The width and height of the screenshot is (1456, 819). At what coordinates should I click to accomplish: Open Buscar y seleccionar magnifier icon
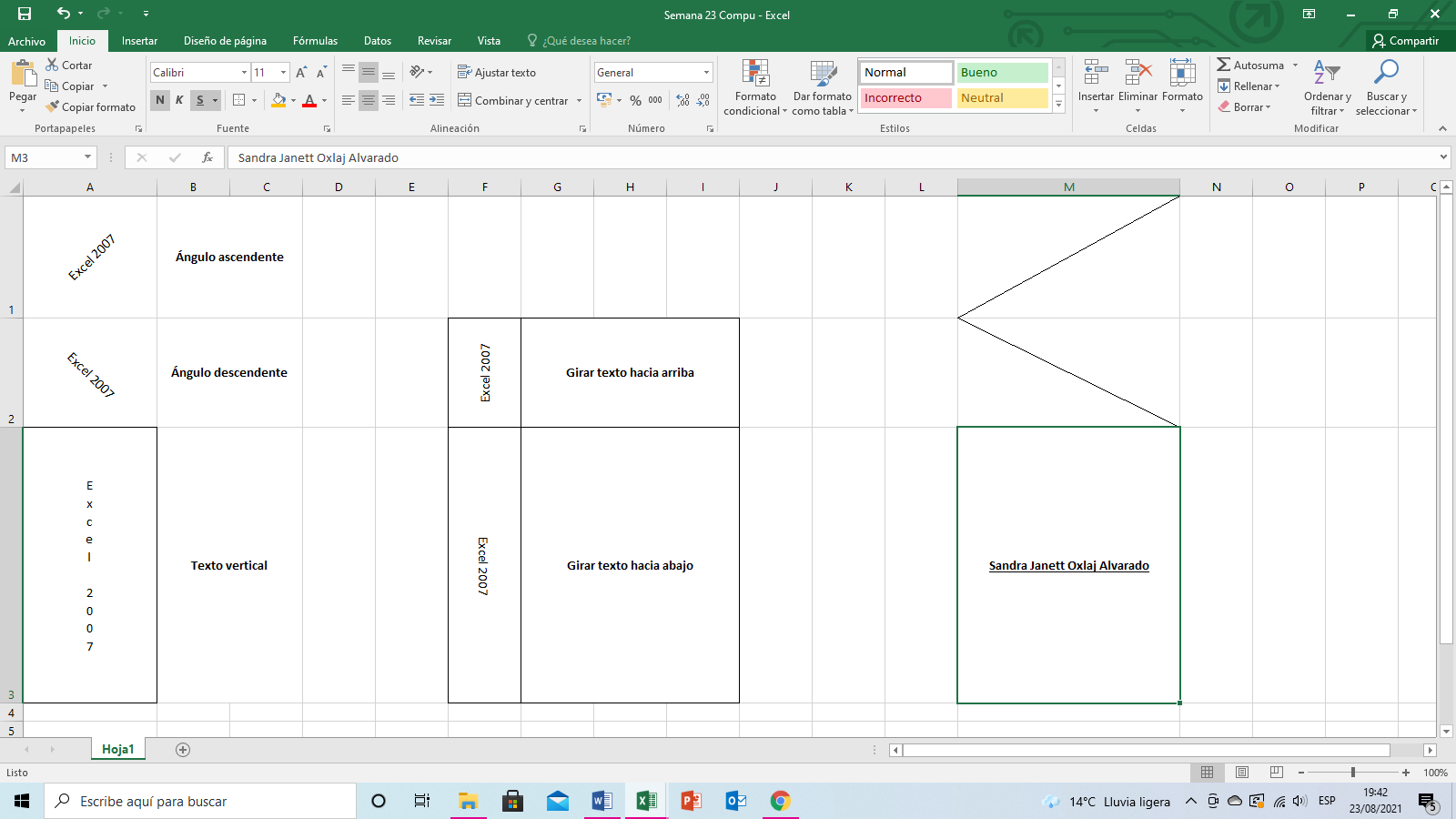tap(1386, 73)
